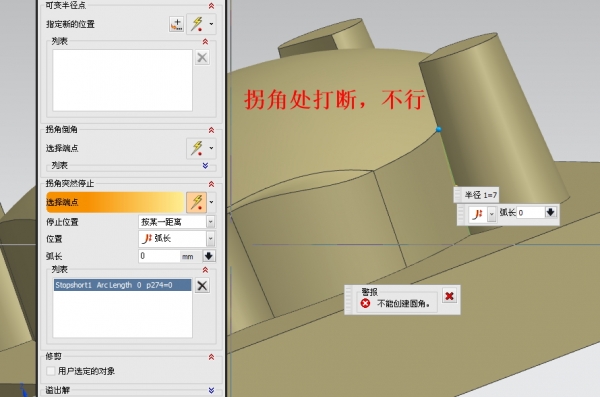Open dropdown arrow beside highlighted lightning icon
This screenshot has width=600, height=397.
(211, 202)
